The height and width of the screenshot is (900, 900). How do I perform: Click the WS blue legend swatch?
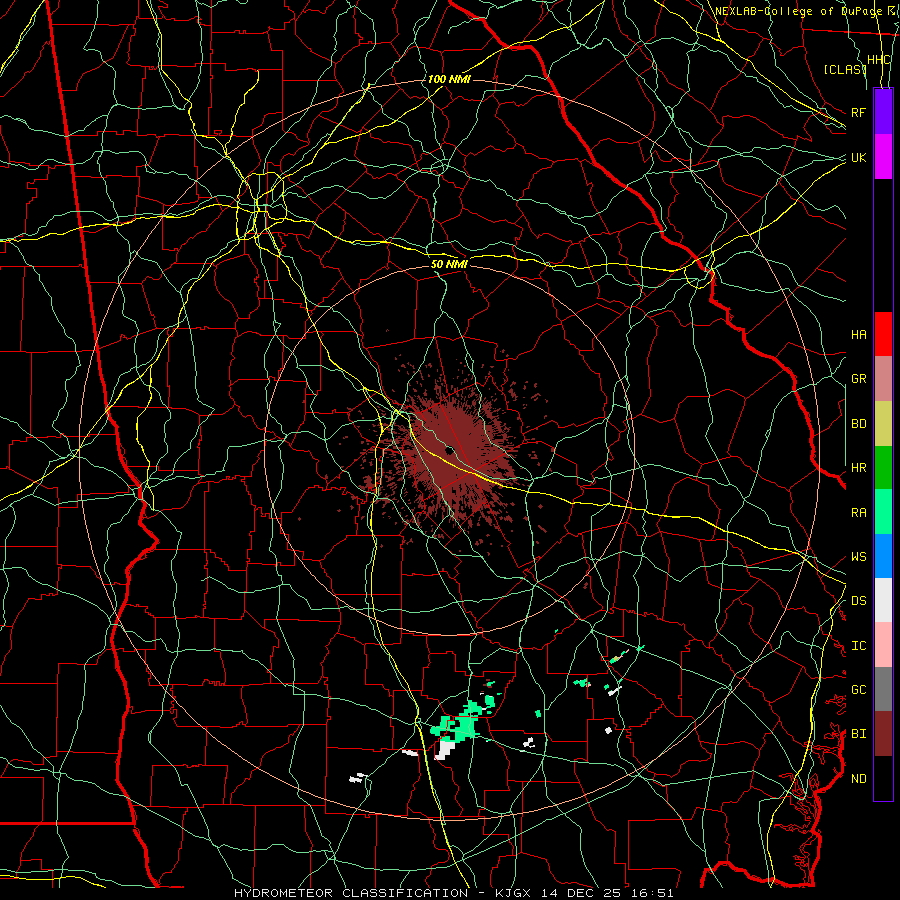[883, 556]
